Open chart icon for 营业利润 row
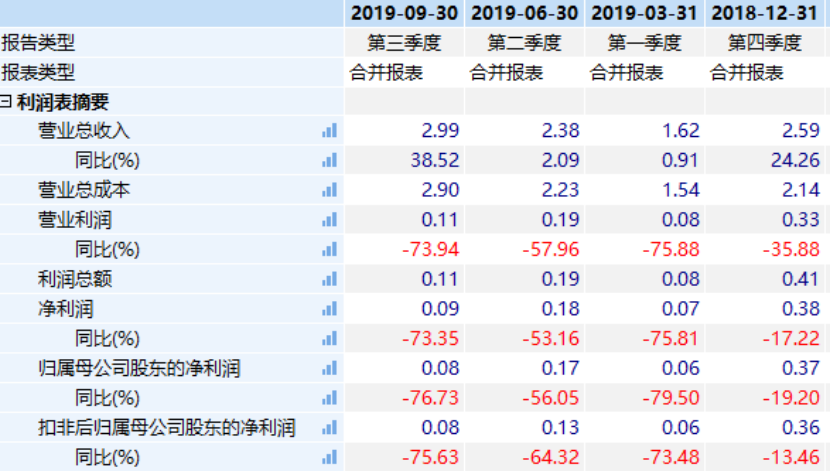831x471 pixels. coord(329,219)
